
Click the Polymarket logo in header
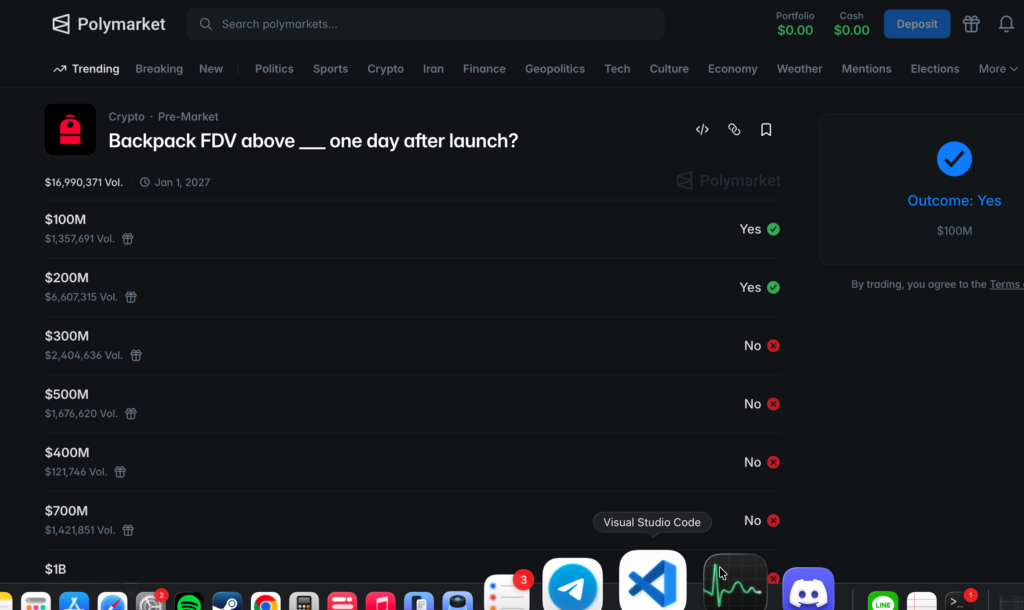pyautogui.click(x=109, y=24)
